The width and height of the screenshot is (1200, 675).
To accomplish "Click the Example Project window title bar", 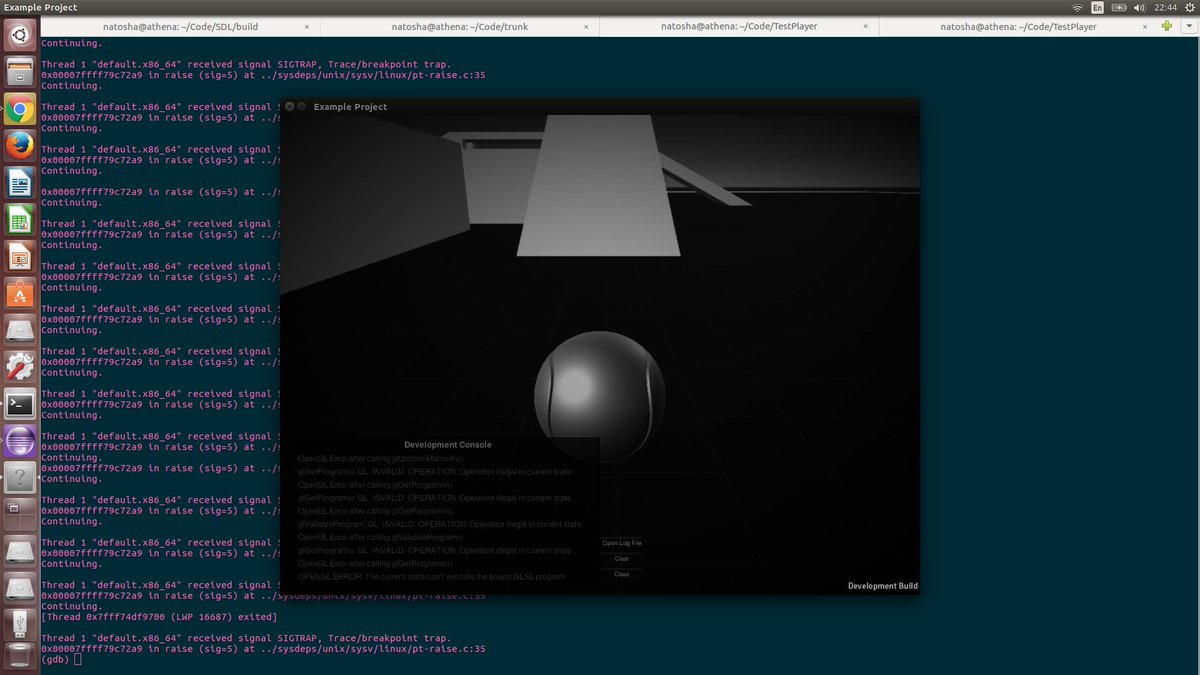I will point(600,106).
